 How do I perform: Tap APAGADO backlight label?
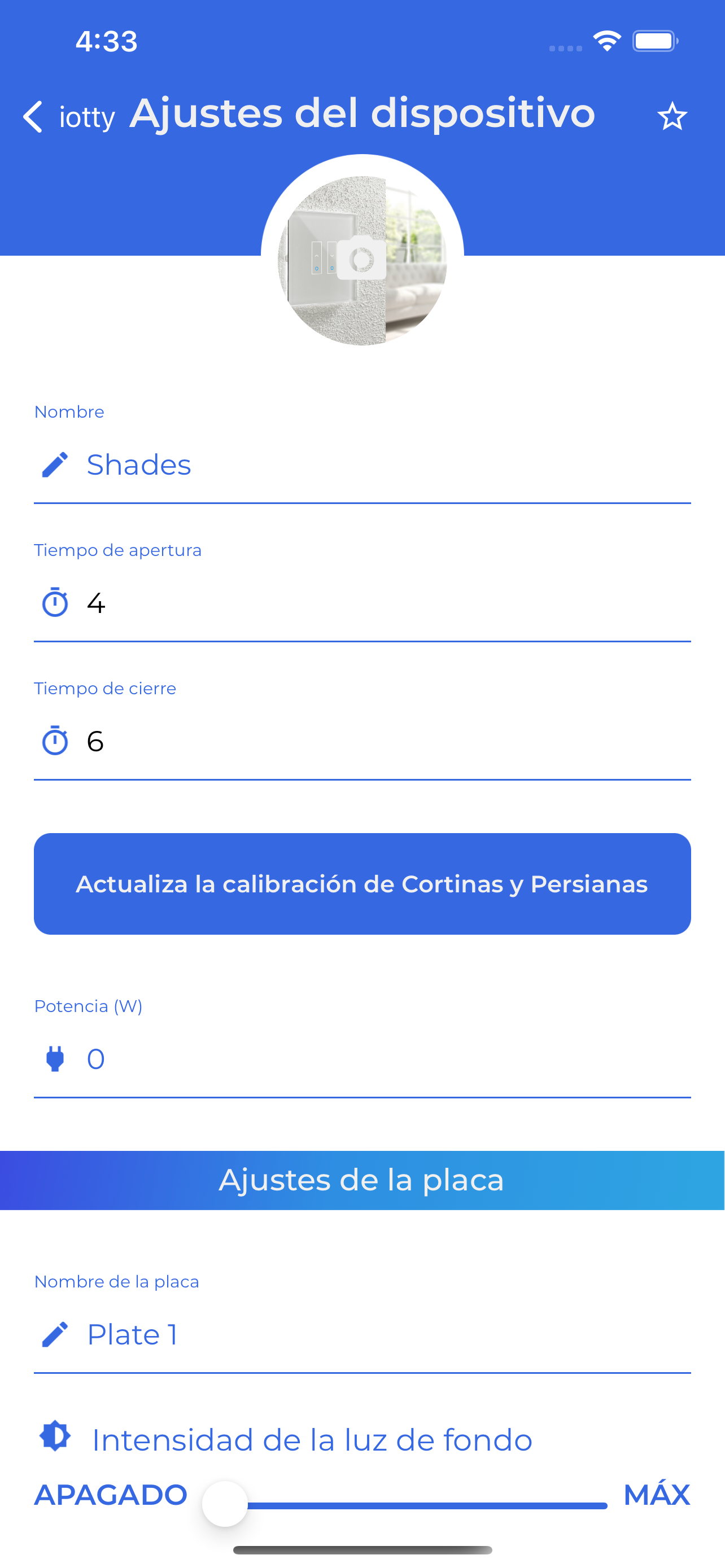111,1495
